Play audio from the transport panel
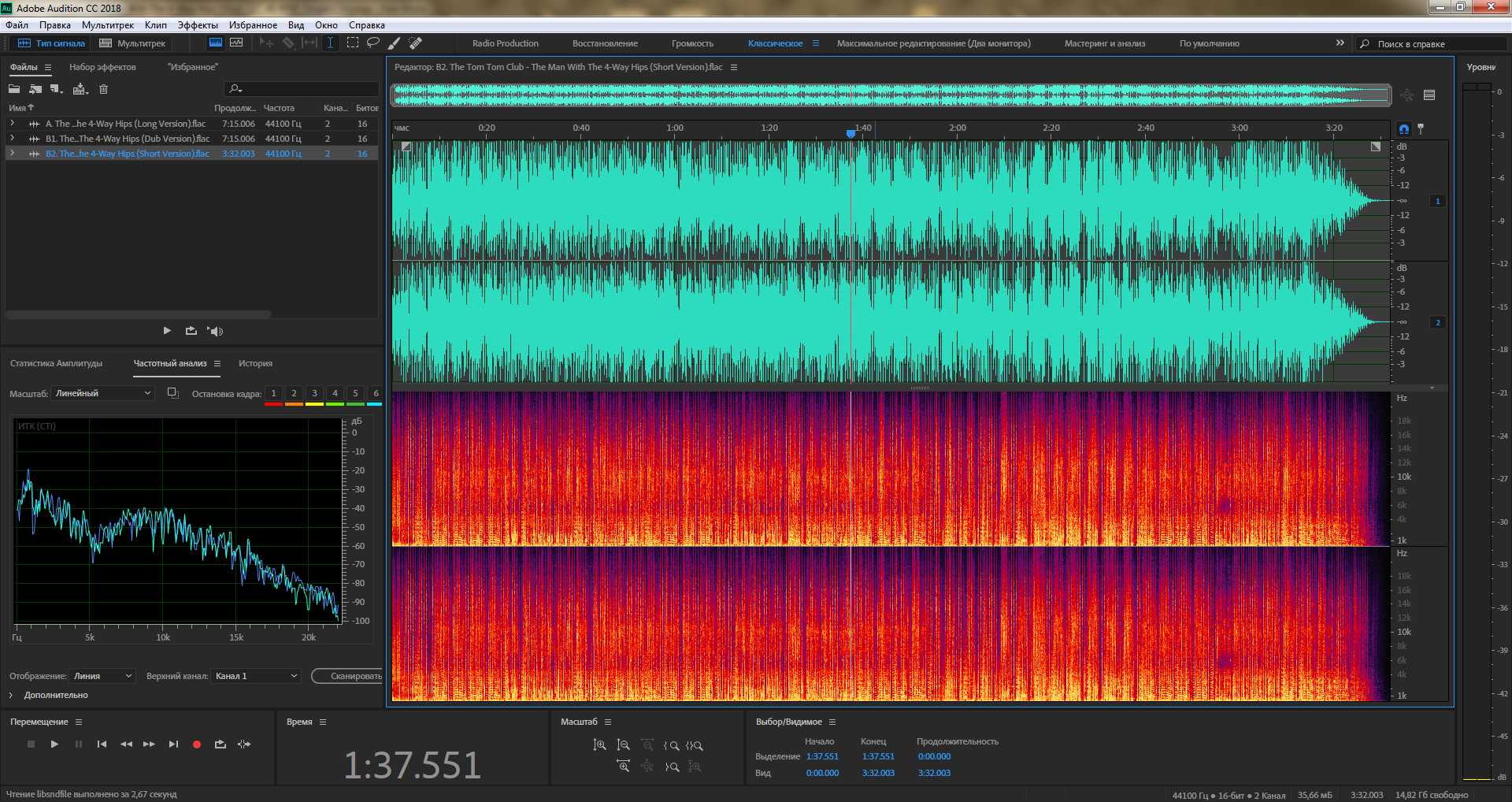The image size is (1512, 802). (x=54, y=744)
